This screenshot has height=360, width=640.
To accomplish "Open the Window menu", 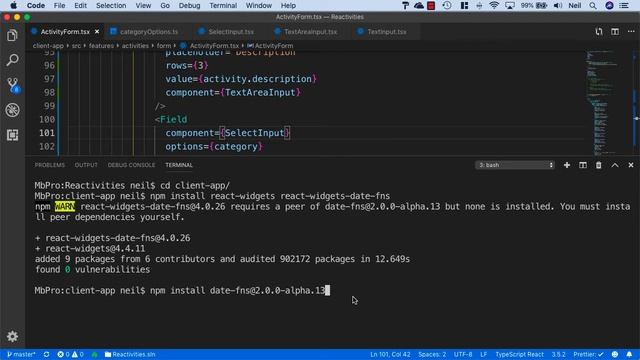I will click(x=258, y=5).
